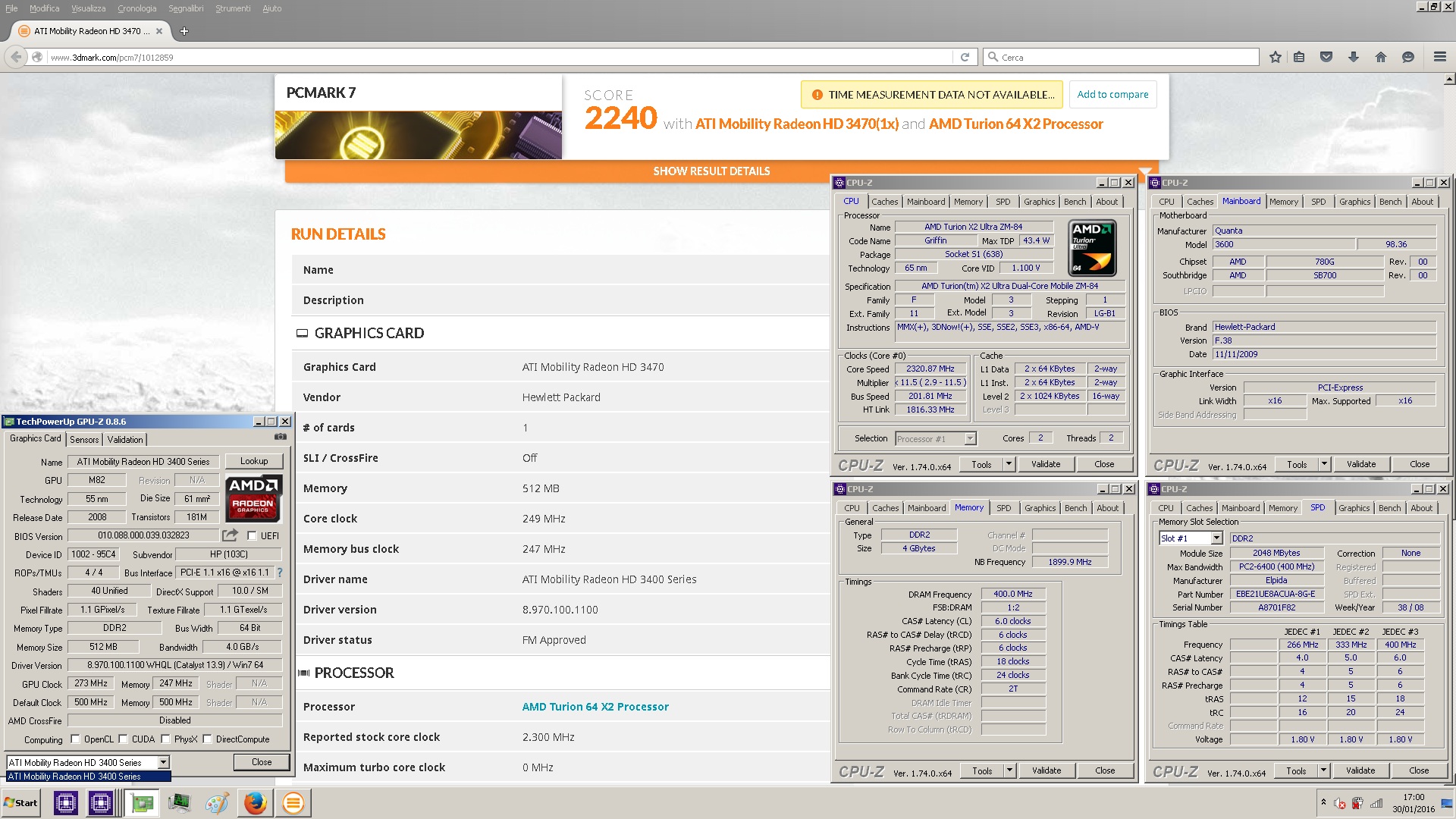Screen dimensions: 1456x819
Task: Open the bookmarks list icon in Firefox toolbar
Action: [1299, 57]
